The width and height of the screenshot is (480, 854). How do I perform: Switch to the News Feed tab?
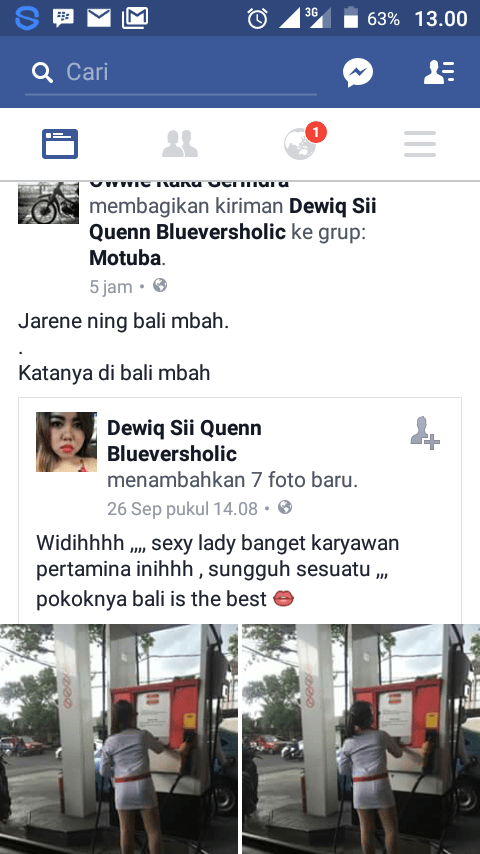(x=60, y=144)
